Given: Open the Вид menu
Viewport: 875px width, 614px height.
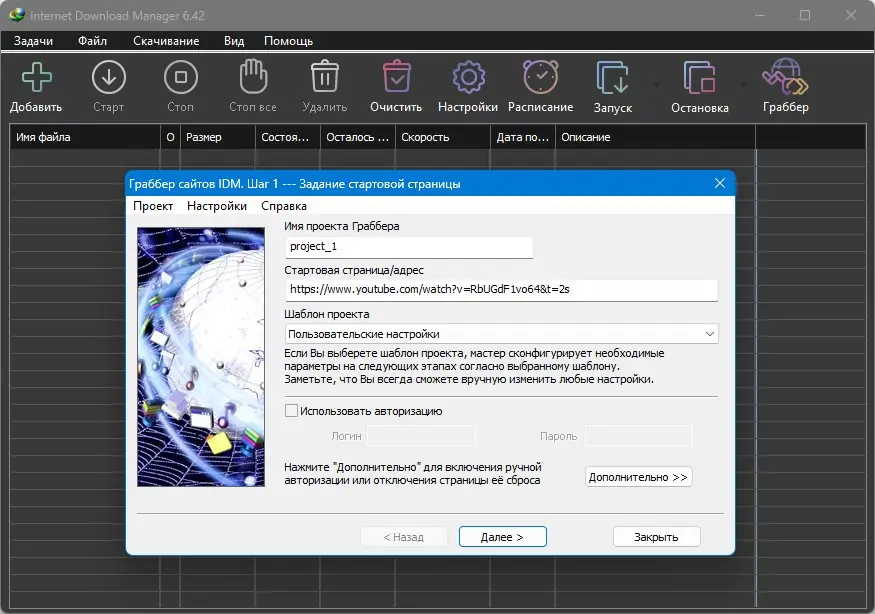Looking at the screenshot, I should click(234, 41).
